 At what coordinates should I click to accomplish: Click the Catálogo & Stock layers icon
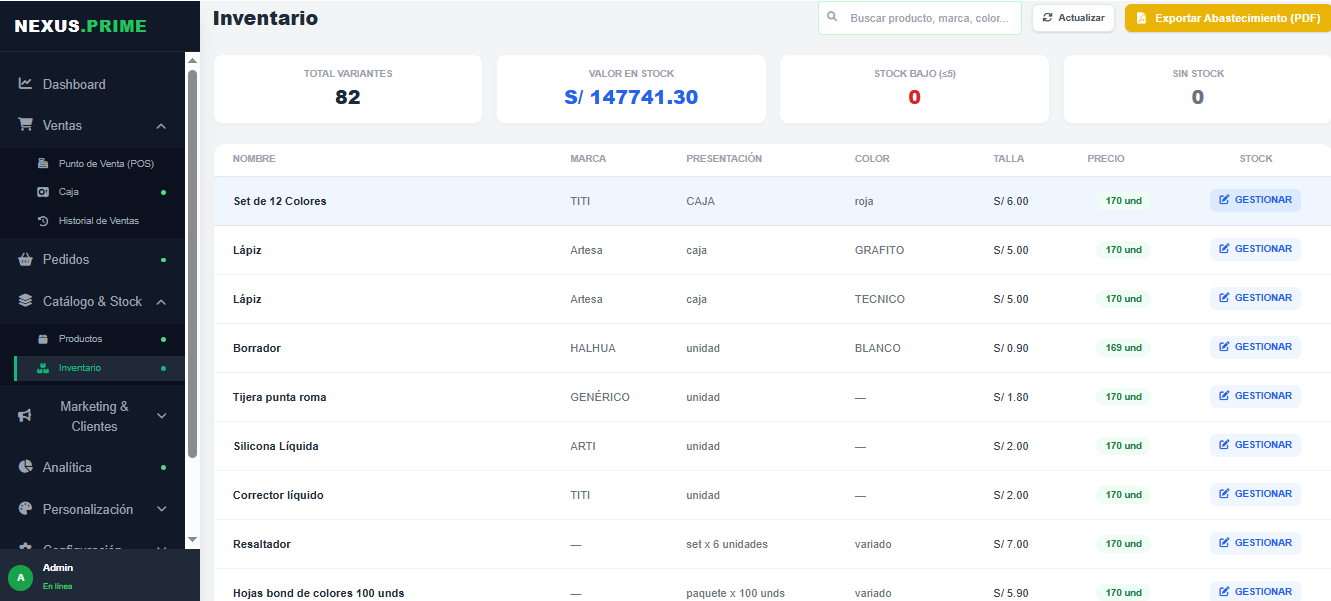point(25,301)
